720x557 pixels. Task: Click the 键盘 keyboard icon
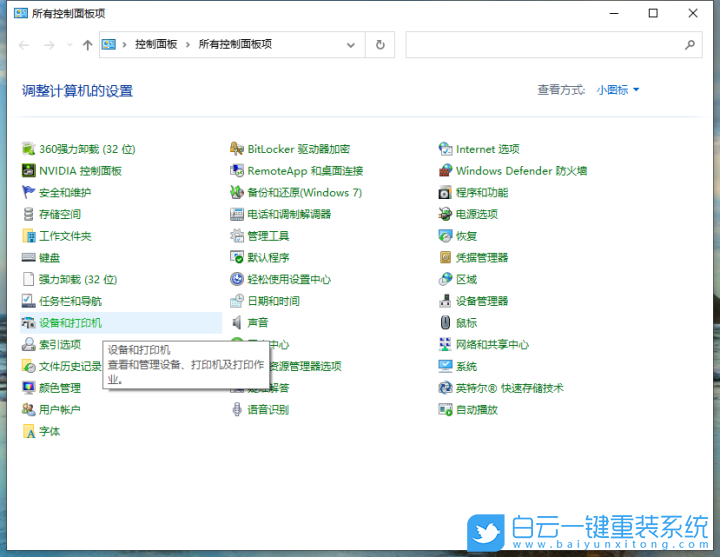[28, 258]
